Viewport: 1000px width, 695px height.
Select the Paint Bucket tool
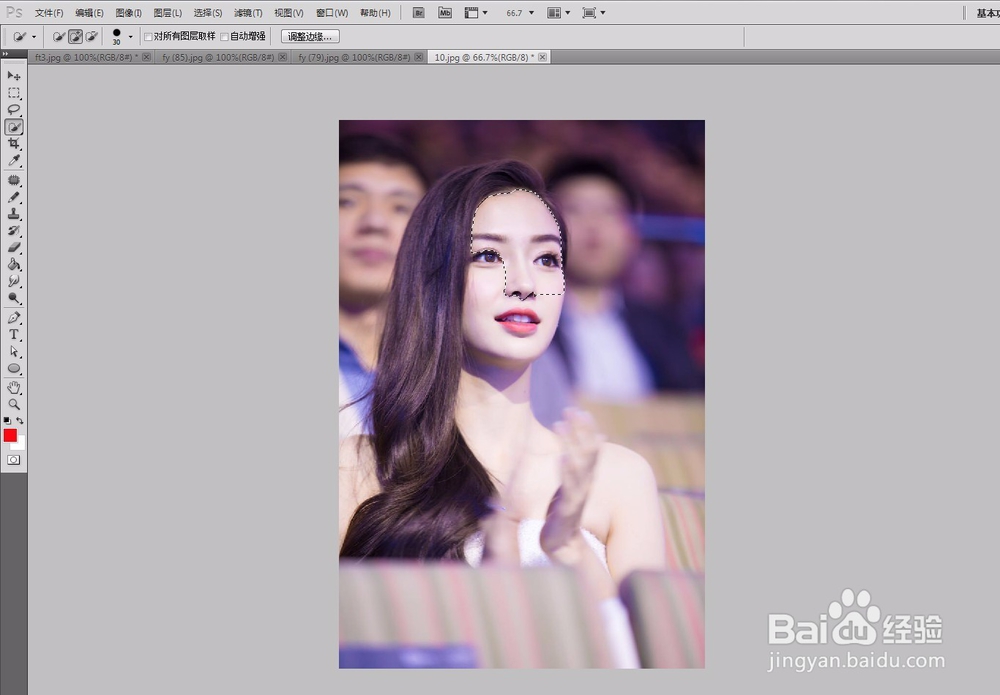pyautogui.click(x=13, y=264)
